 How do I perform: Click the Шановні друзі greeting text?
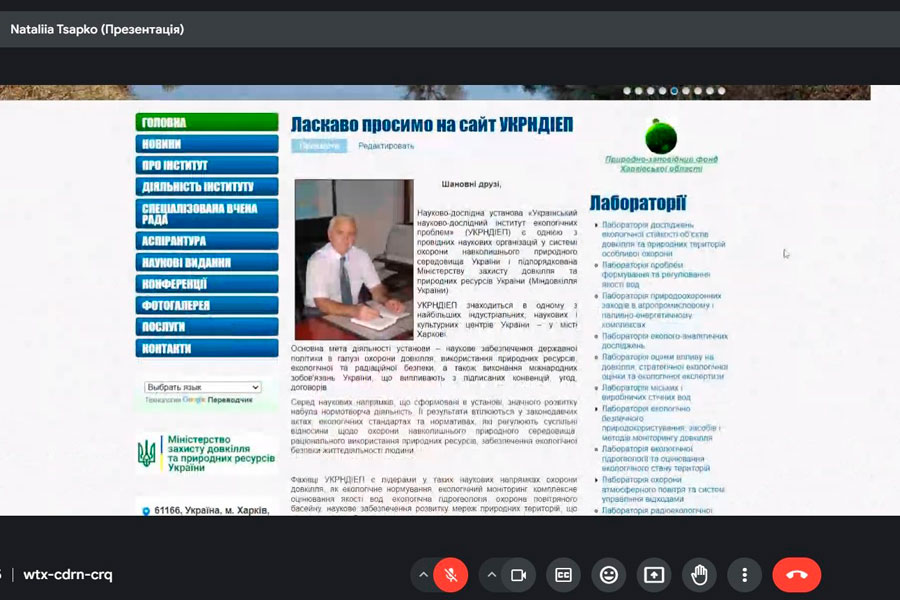click(x=471, y=184)
